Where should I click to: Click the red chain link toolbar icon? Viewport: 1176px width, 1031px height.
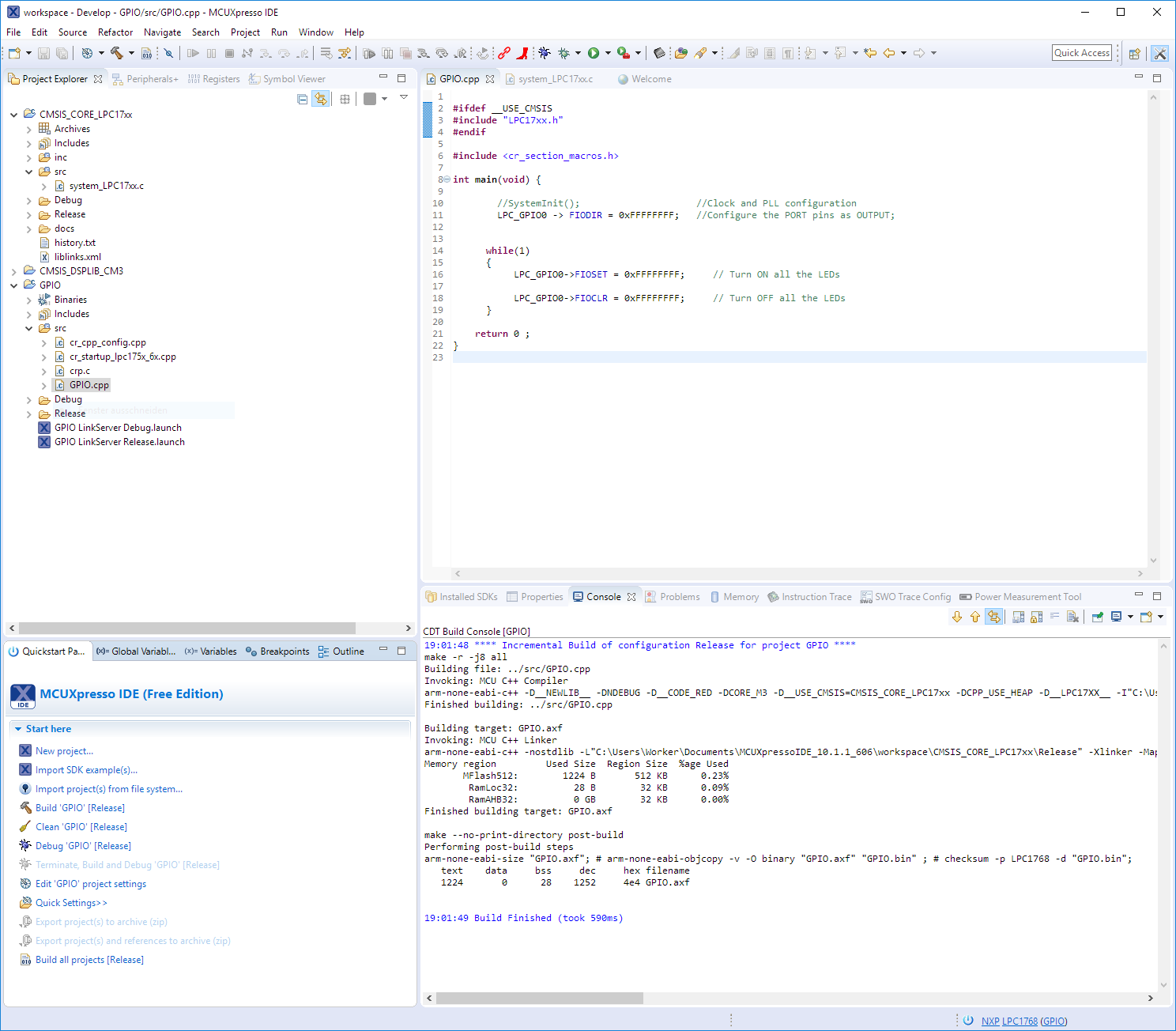pos(504,53)
